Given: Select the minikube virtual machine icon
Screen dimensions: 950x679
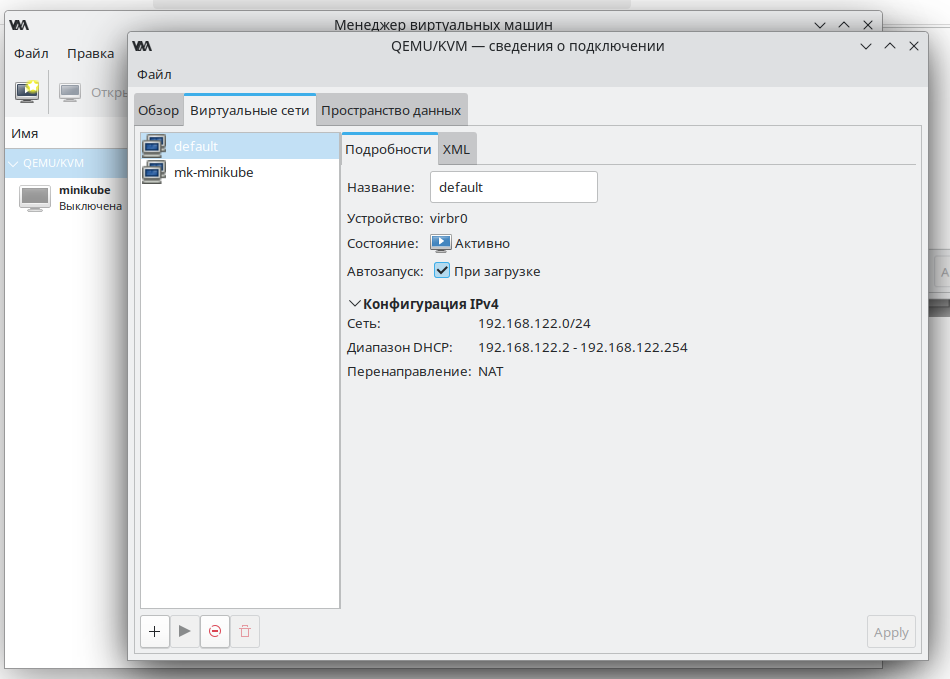Looking at the screenshot, I should coord(35,197).
